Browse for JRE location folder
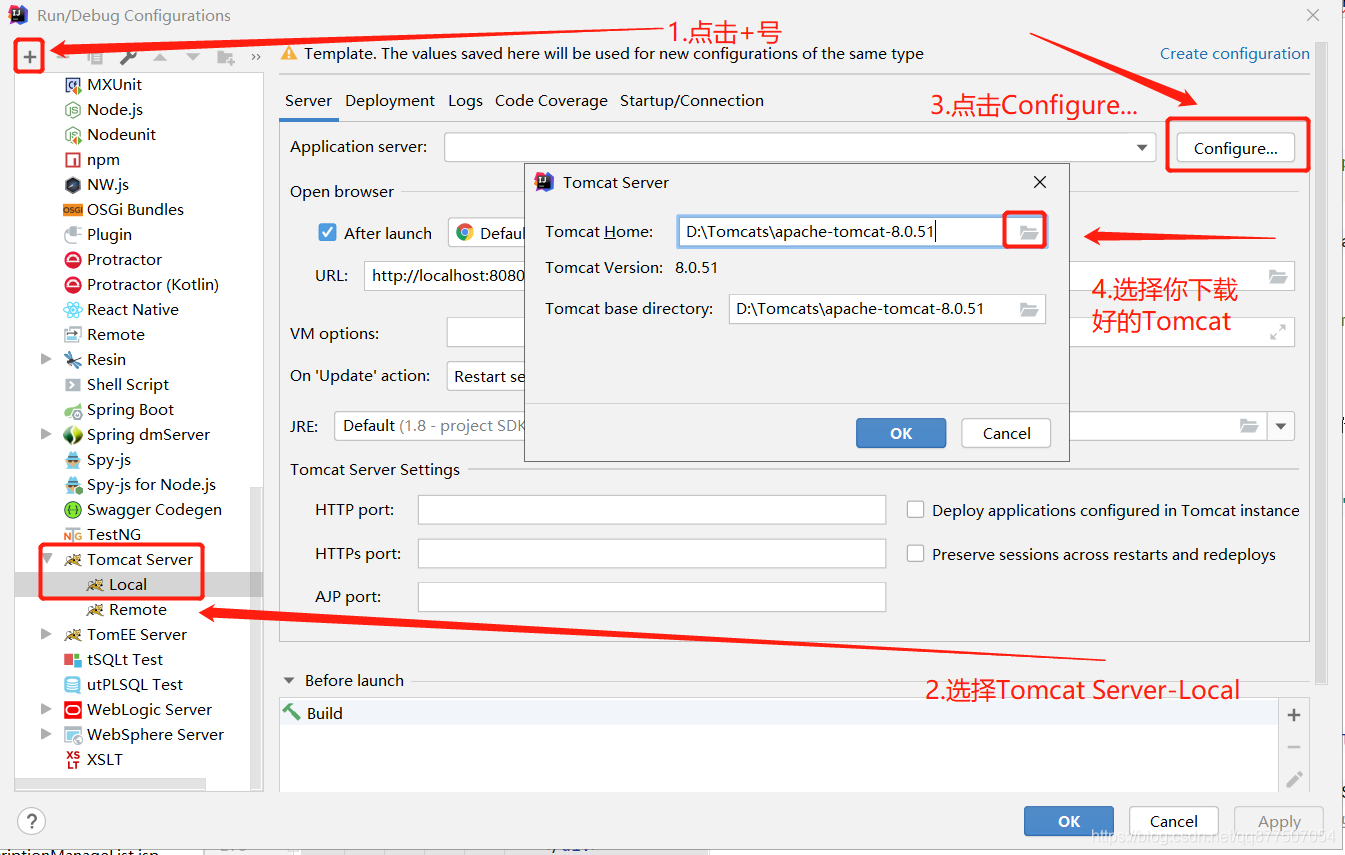1345x855 pixels. click(1249, 426)
